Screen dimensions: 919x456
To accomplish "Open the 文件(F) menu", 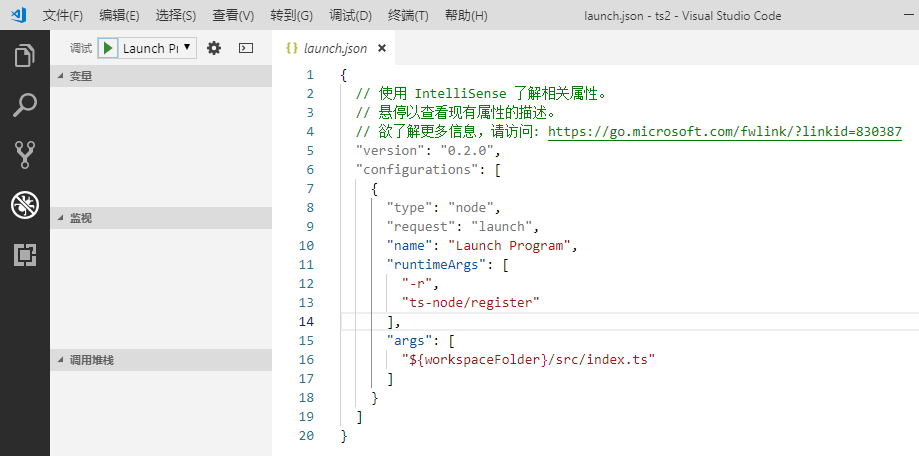I will click(x=63, y=16).
